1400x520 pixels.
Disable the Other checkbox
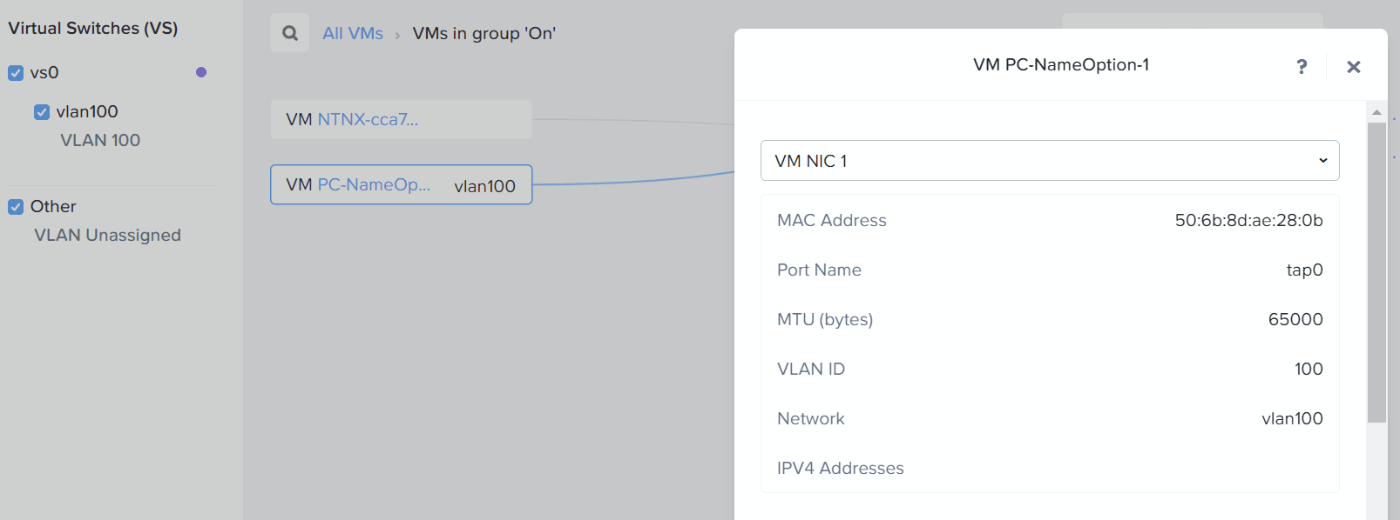[16, 207]
